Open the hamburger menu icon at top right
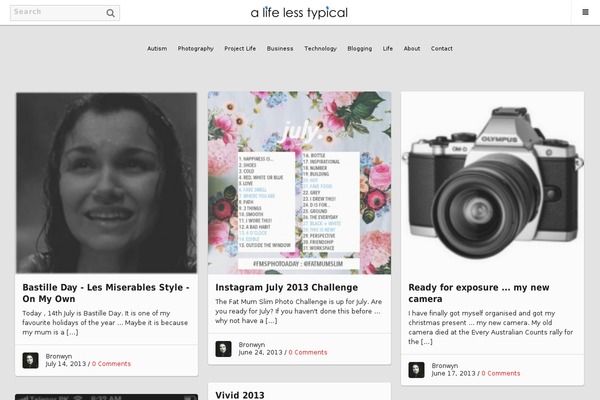This screenshot has height=400, width=600. pyautogui.click(x=585, y=12)
